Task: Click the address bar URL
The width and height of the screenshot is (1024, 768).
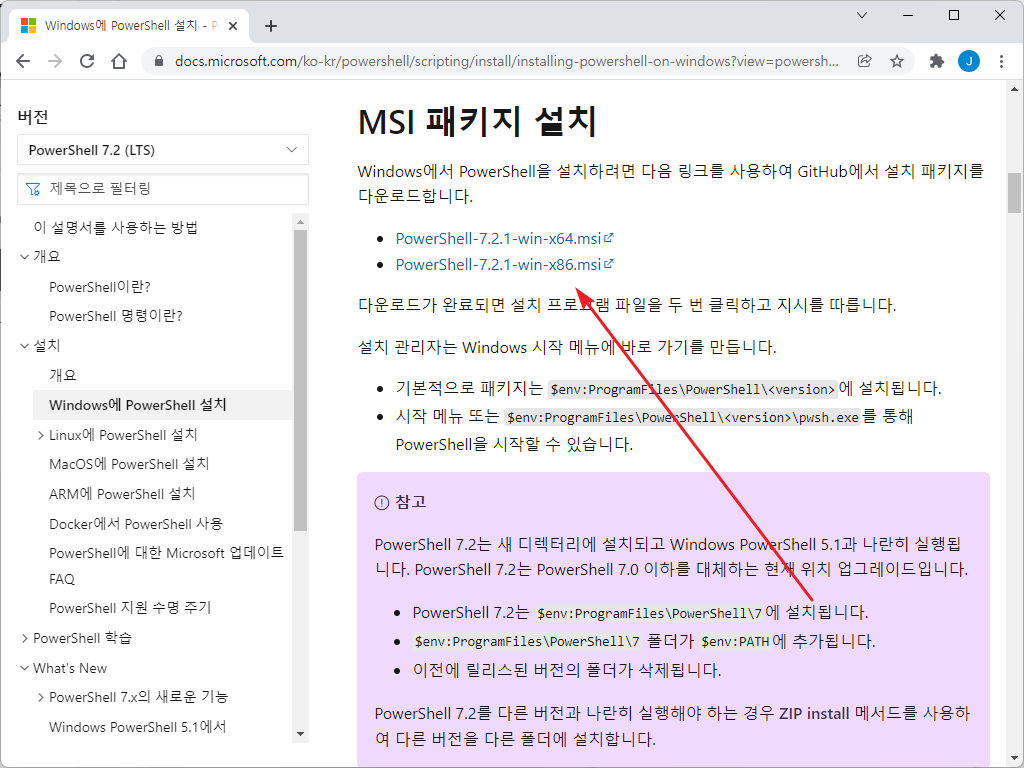Action: pyautogui.click(x=506, y=61)
